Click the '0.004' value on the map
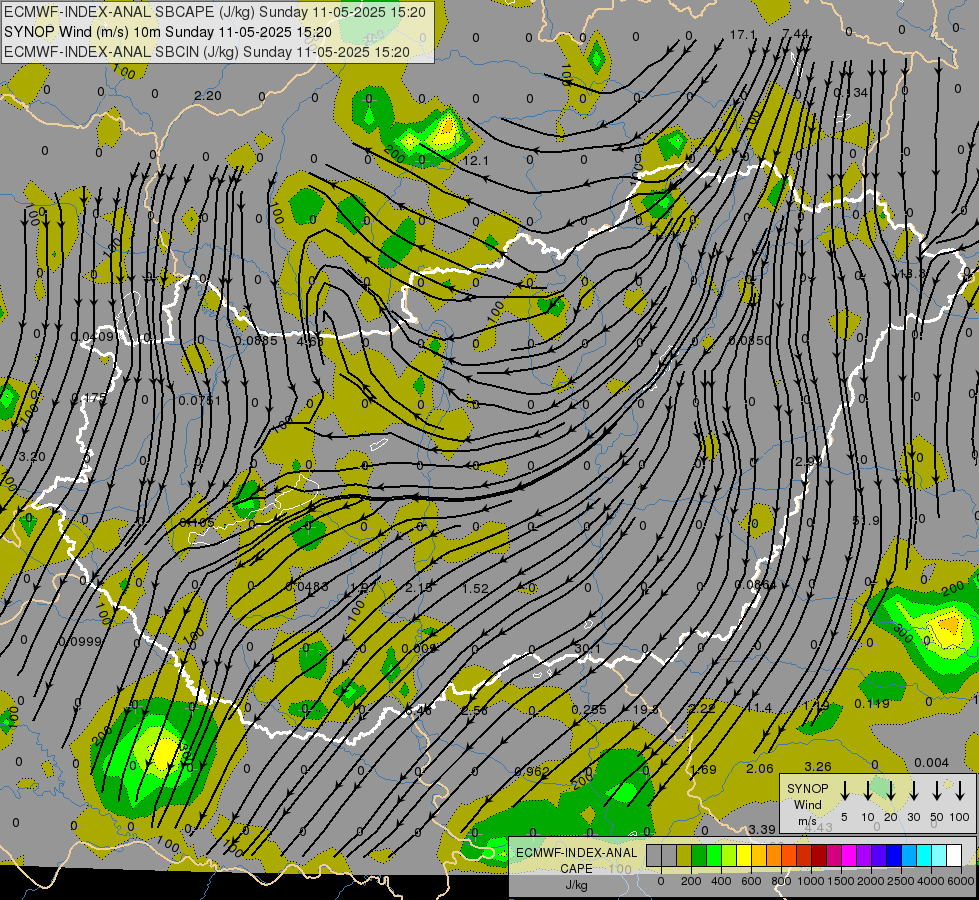Image resolution: width=979 pixels, height=900 pixels. [x=932, y=763]
